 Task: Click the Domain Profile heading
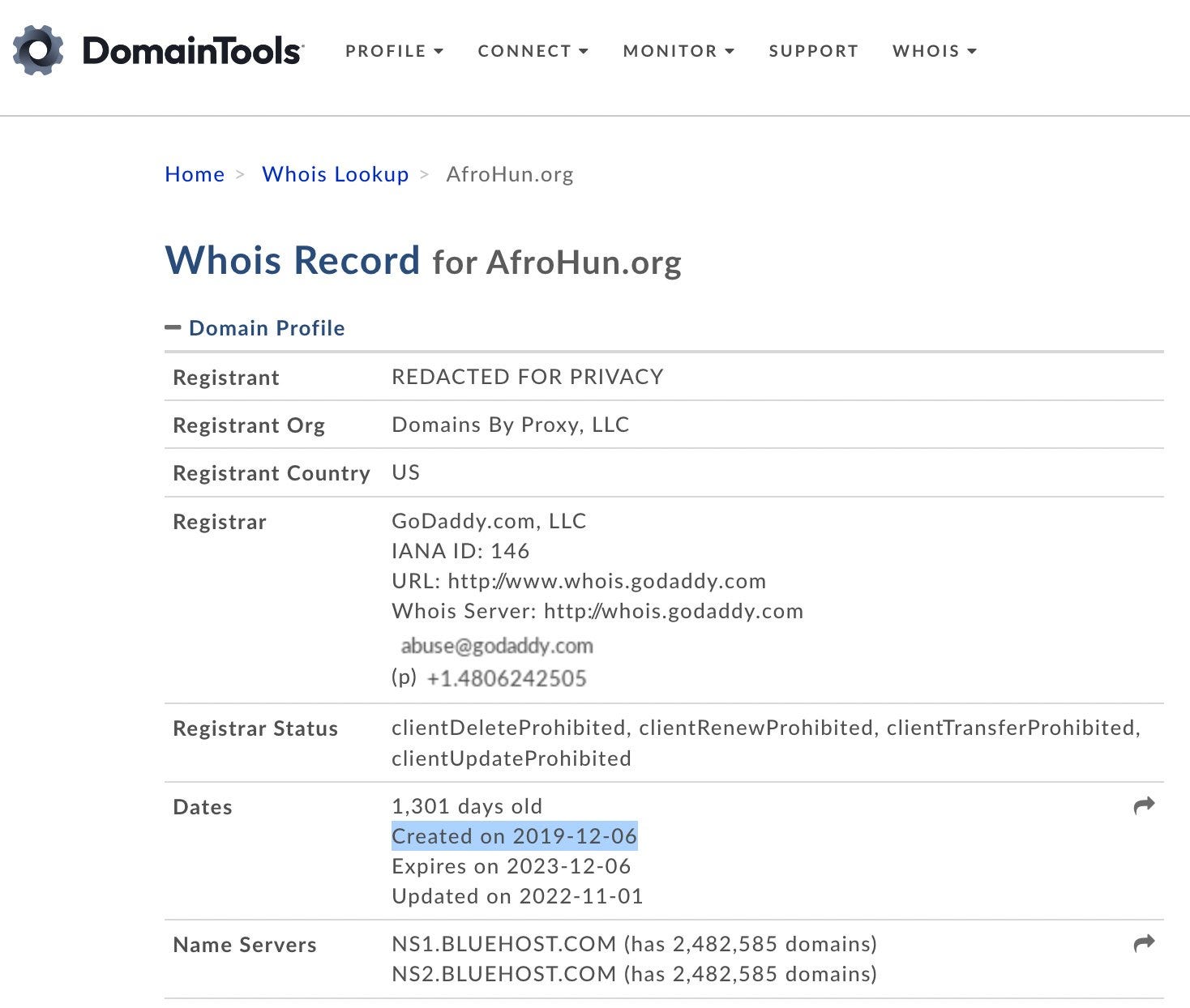click(x=267, y=327)
